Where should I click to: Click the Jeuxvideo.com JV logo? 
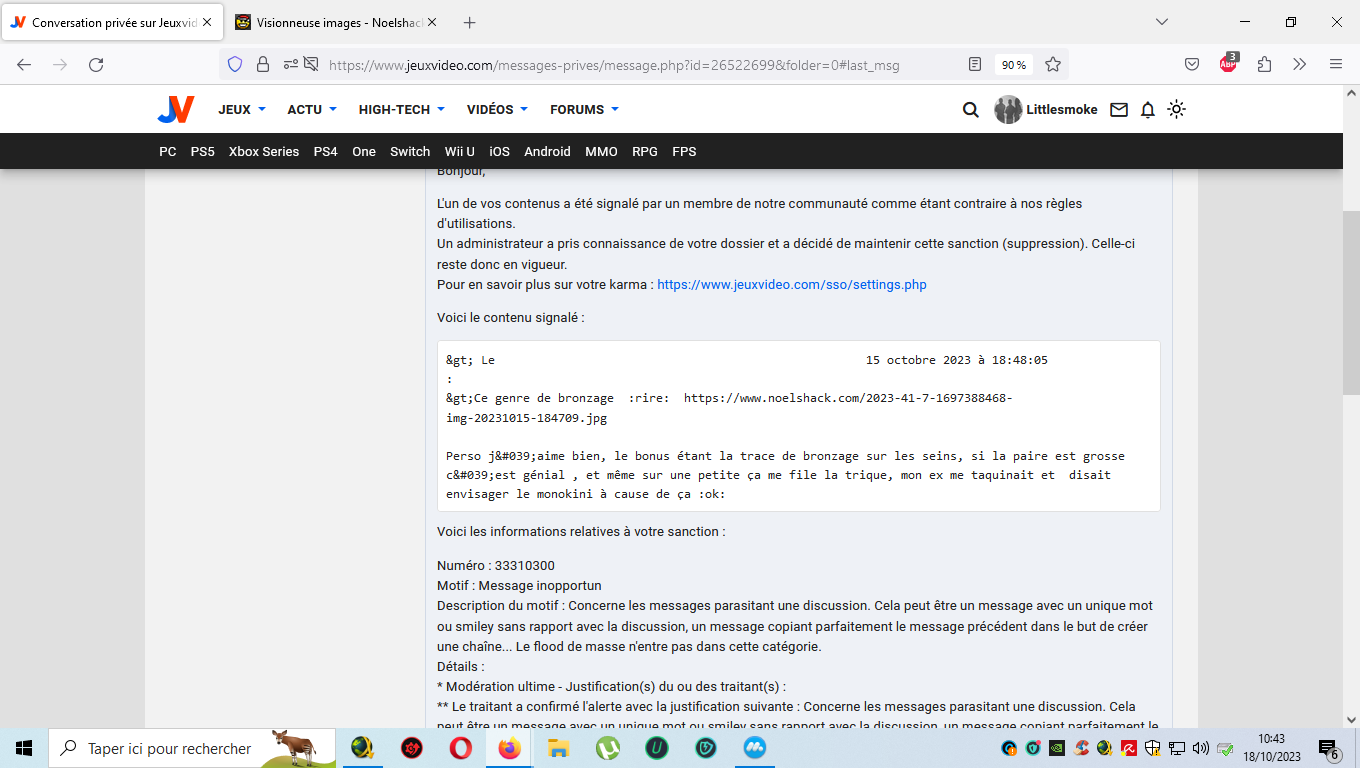pyautogui.click(x=175, y=110)
